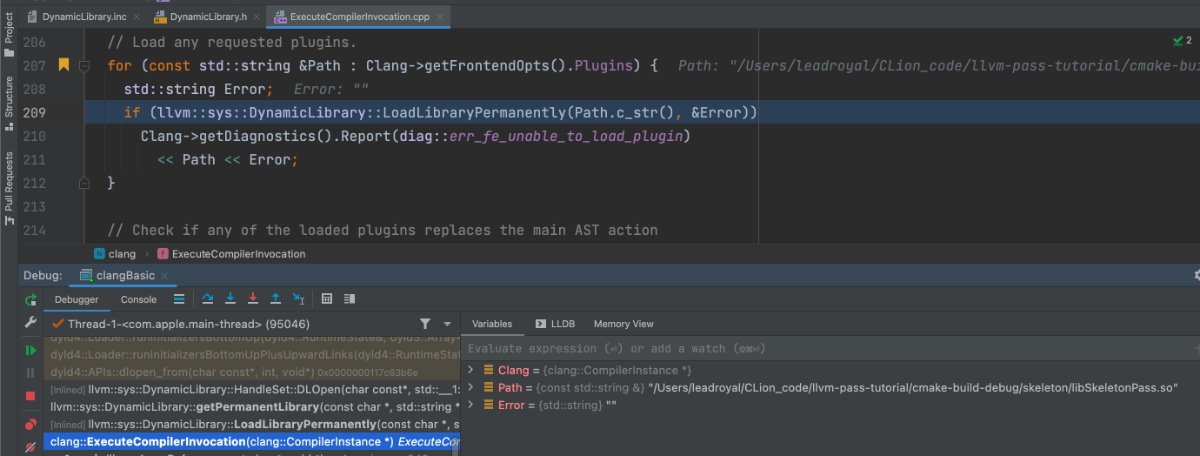The height and width of the screenshot is (456, 1200).
Task: Rerun clangBasic debug session
Action: click(x=31, y=299)
